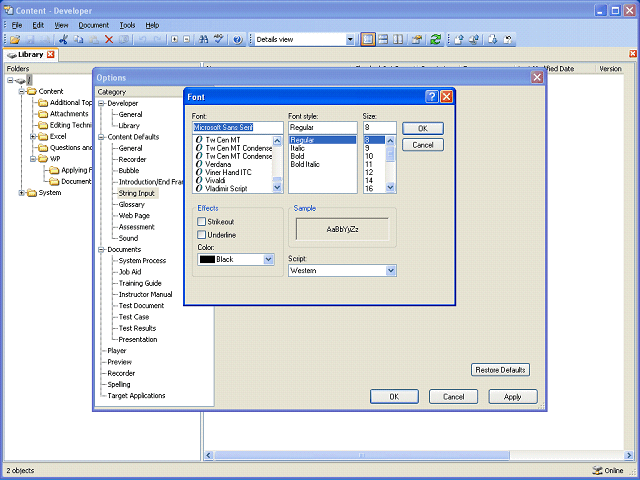Click the binoculars Find toolbar icon
The width and height of the screenshot is (640, 480).
click(x=203, y=40)
